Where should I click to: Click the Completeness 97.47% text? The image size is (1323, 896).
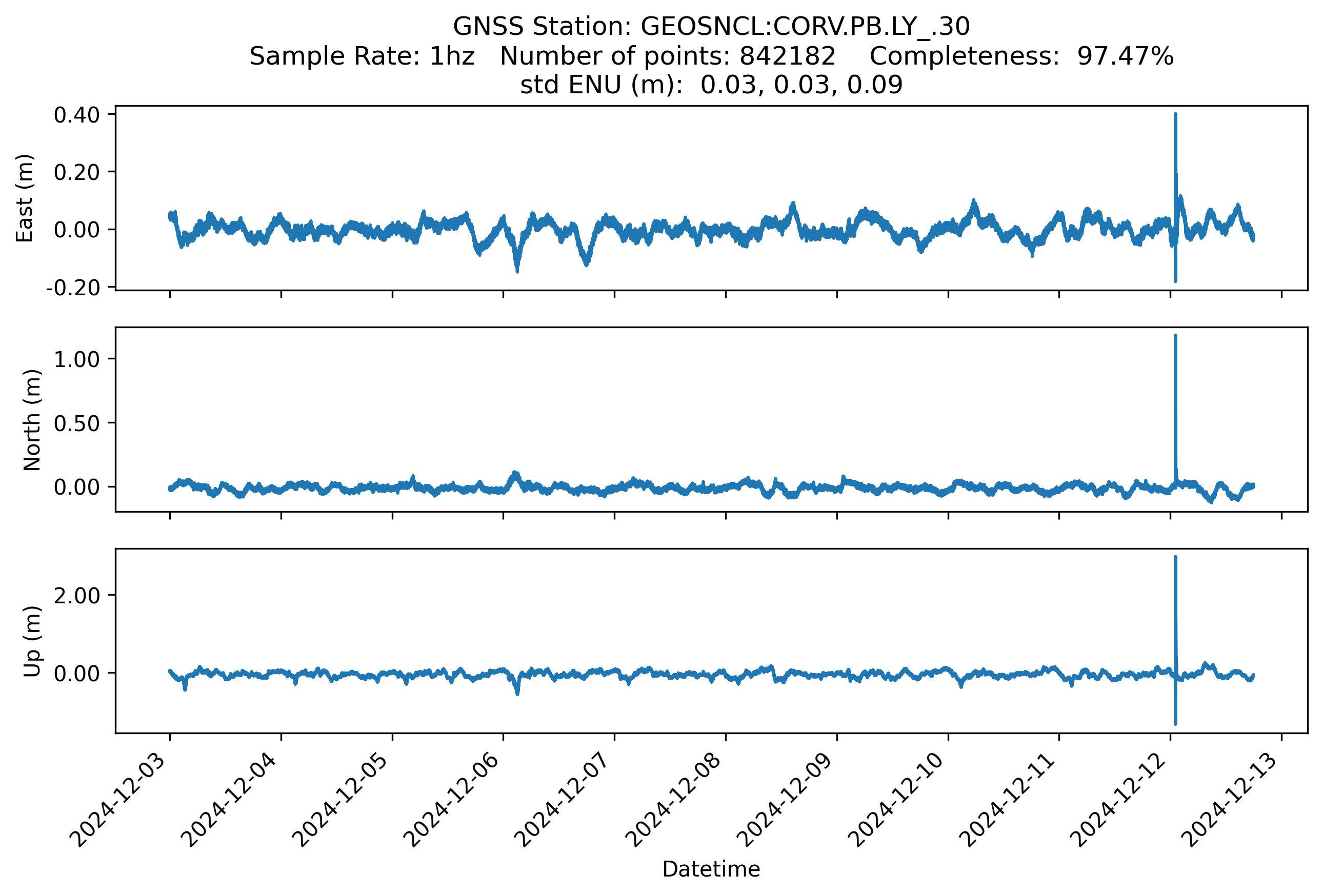[x=1021, y=56]
